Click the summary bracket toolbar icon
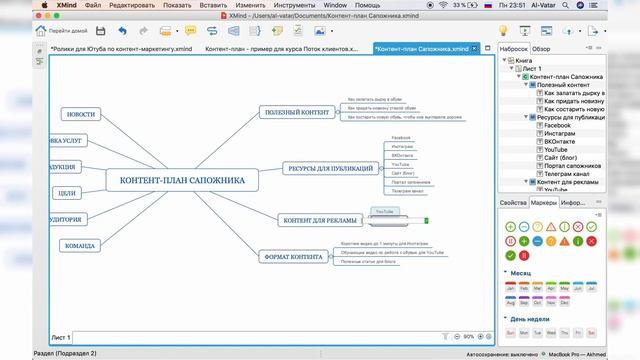 coord(255,31)
